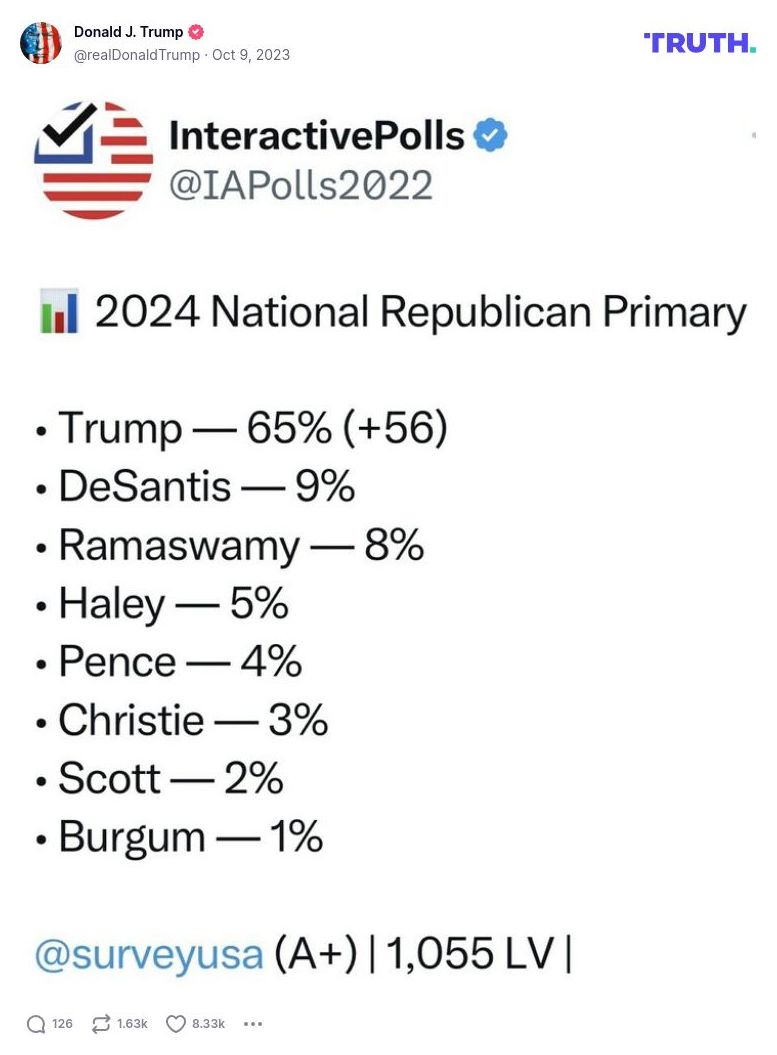Toggle the ReTruth state of the post
Screen dimensions: 777x1055
[99, 1024]
